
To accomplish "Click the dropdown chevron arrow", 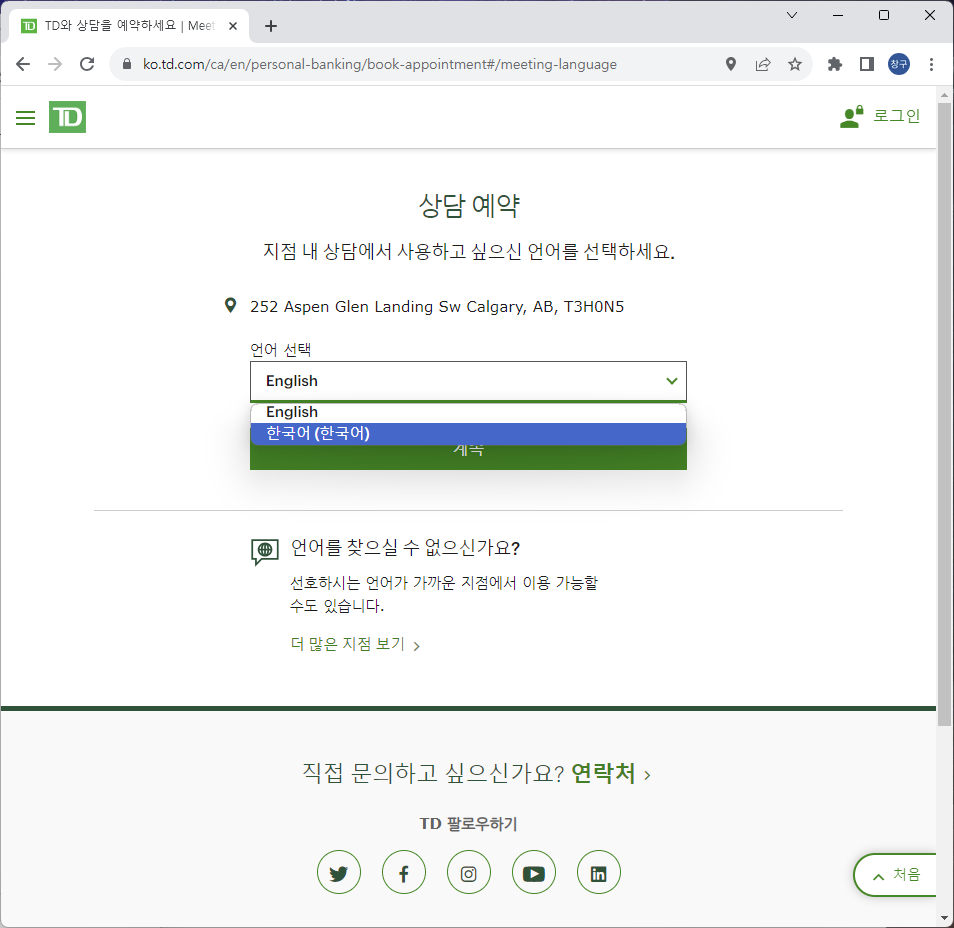I will [672, 381].
